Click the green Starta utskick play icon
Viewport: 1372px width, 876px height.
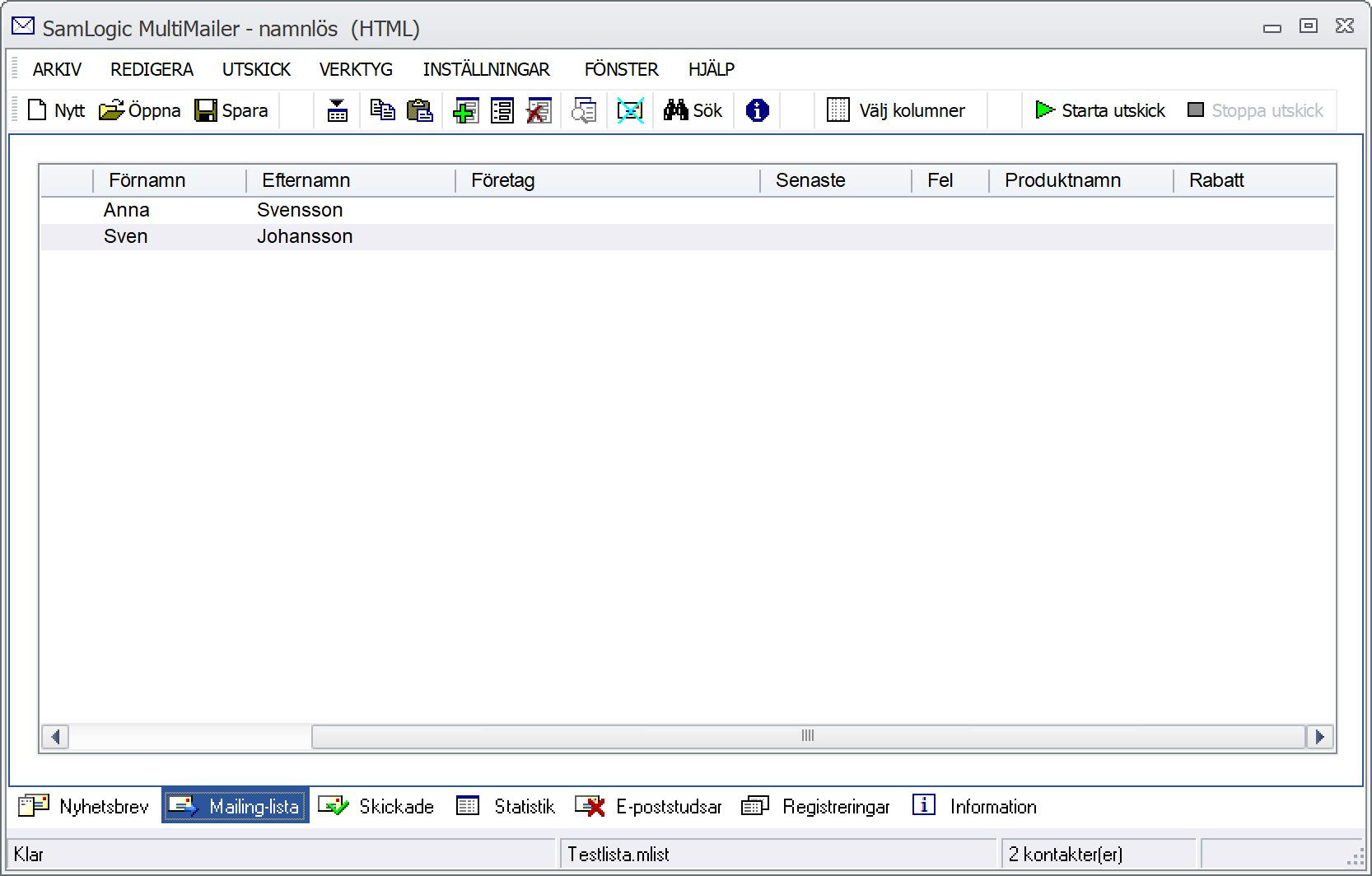pyautogui.click(x=1045, y=109)
